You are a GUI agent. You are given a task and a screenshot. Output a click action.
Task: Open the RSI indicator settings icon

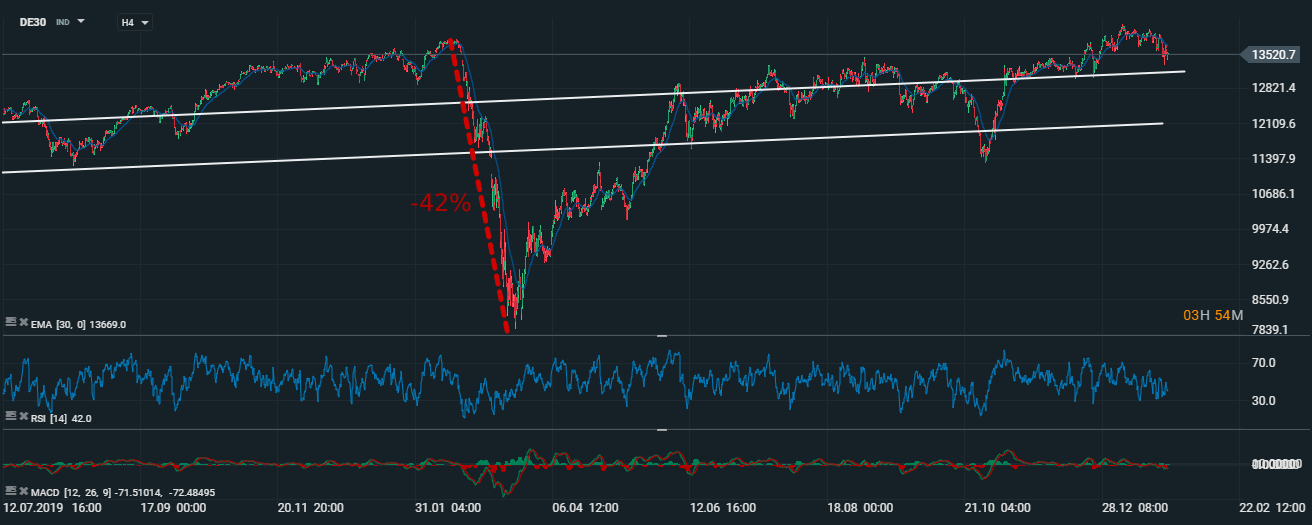tap(10, 416)
